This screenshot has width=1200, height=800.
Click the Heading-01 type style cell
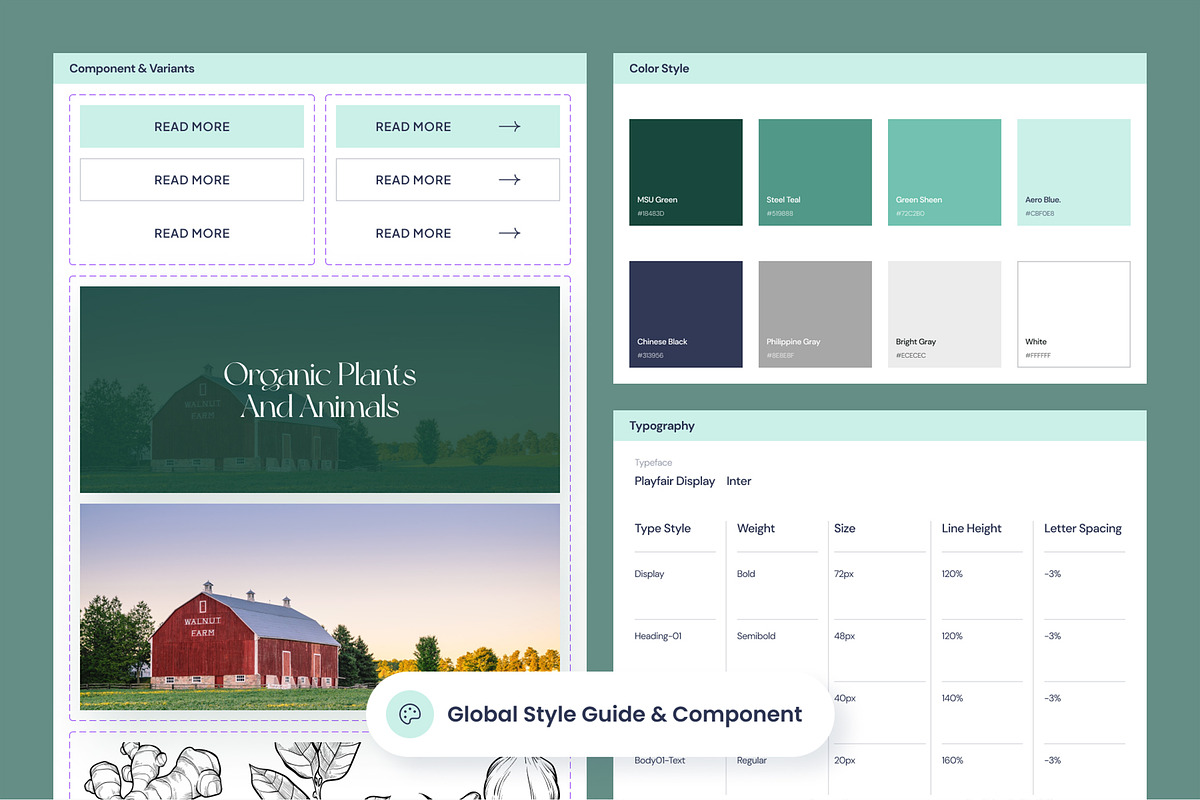click(x=658, y=636)
